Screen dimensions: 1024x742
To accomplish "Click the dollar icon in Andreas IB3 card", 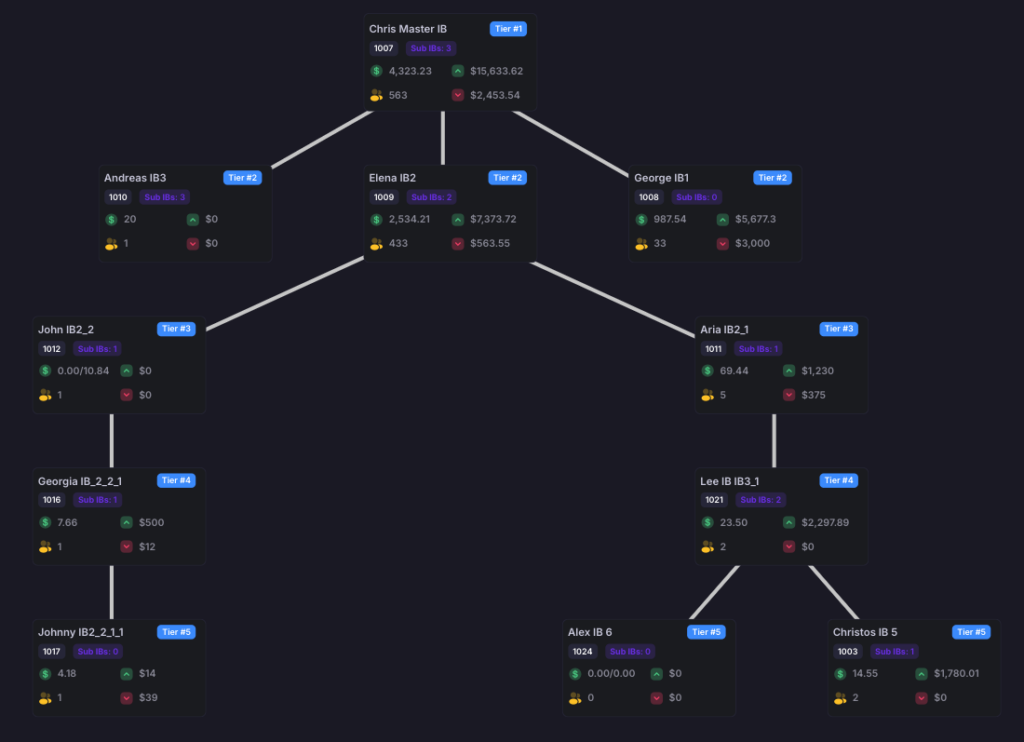I will [x=111, y=219].
